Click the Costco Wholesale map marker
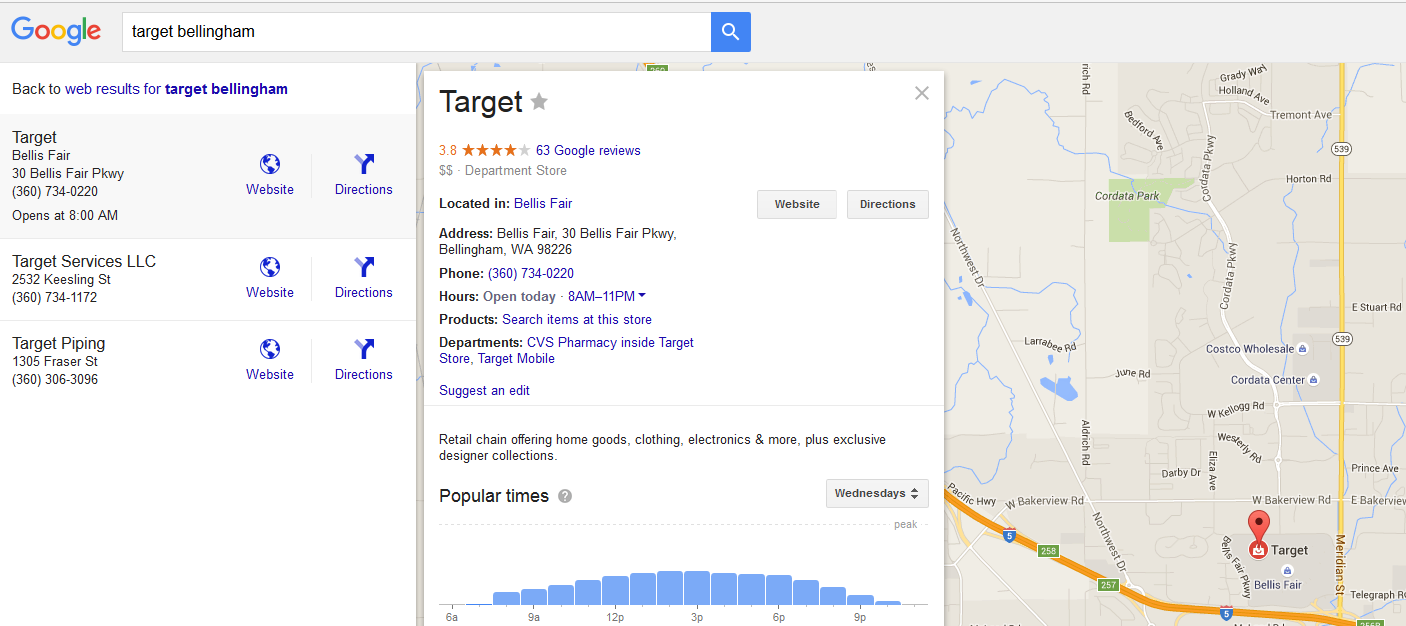The width and height of the screenshot is (1406, 626). [x=1302, y=349]
